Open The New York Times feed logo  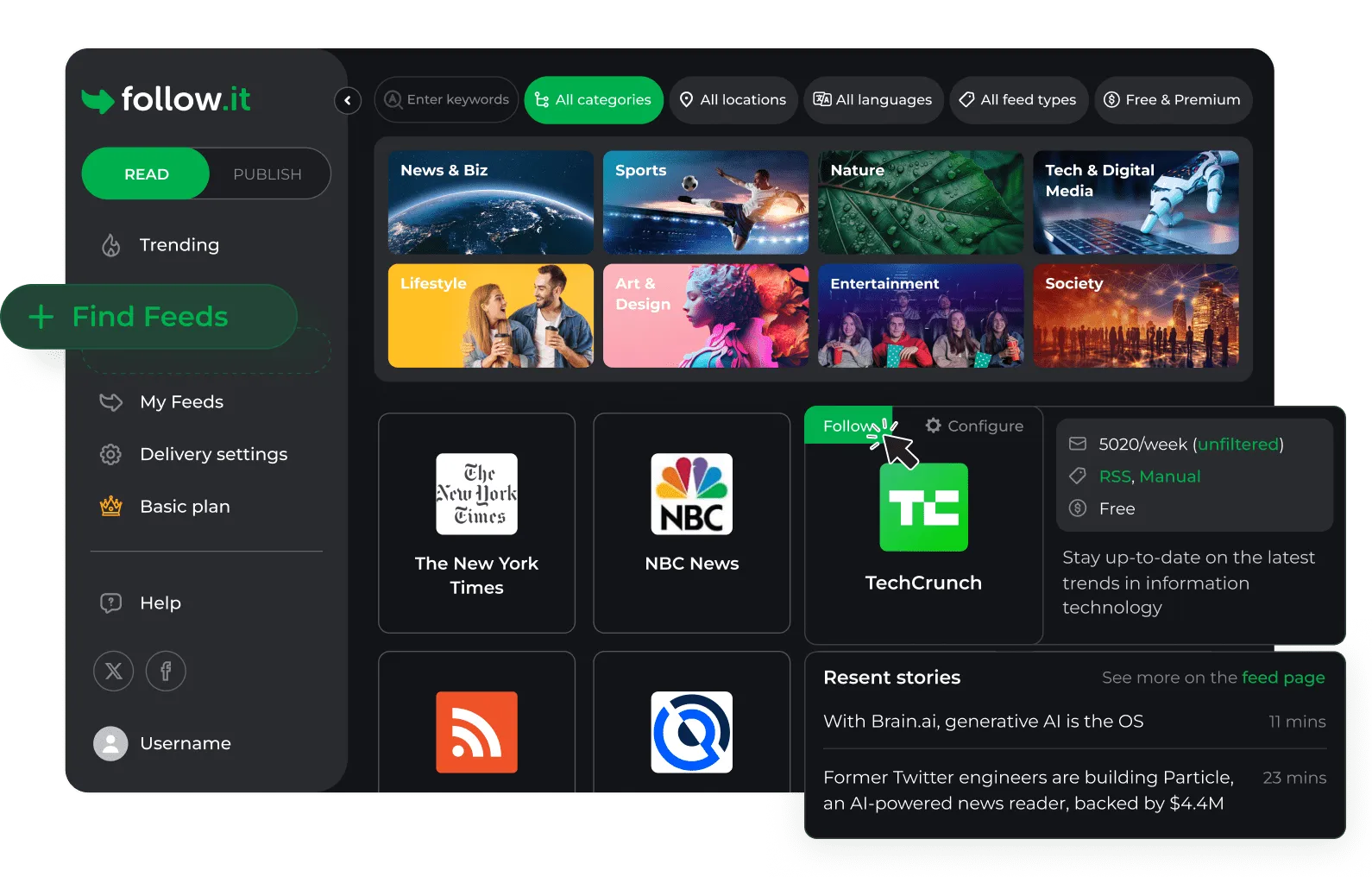click(476, 495)
